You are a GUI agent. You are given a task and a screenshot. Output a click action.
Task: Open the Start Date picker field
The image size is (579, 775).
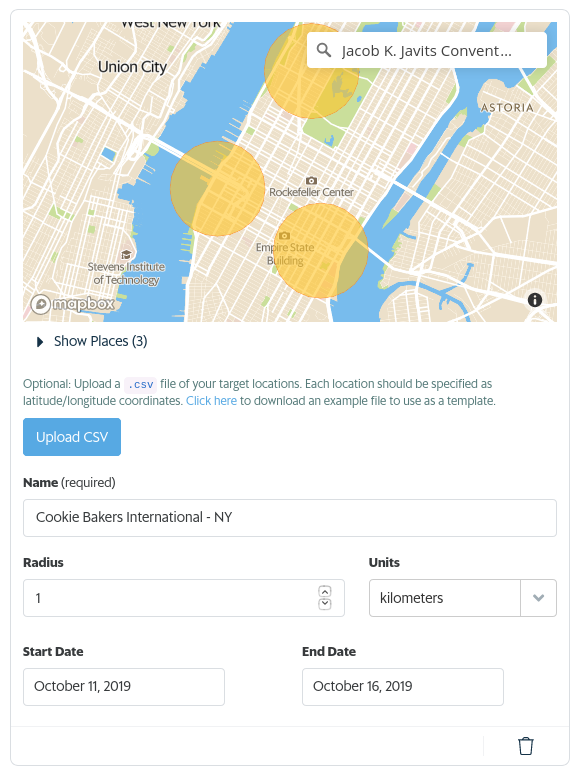(x=124, y=687)
